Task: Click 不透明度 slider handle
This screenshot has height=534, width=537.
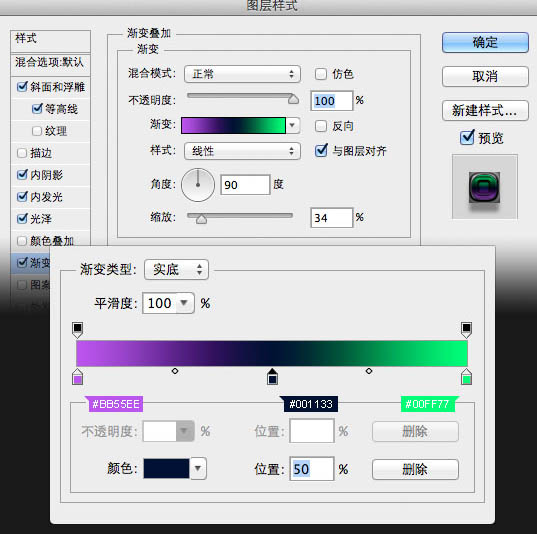Action: tap(293, 99)
